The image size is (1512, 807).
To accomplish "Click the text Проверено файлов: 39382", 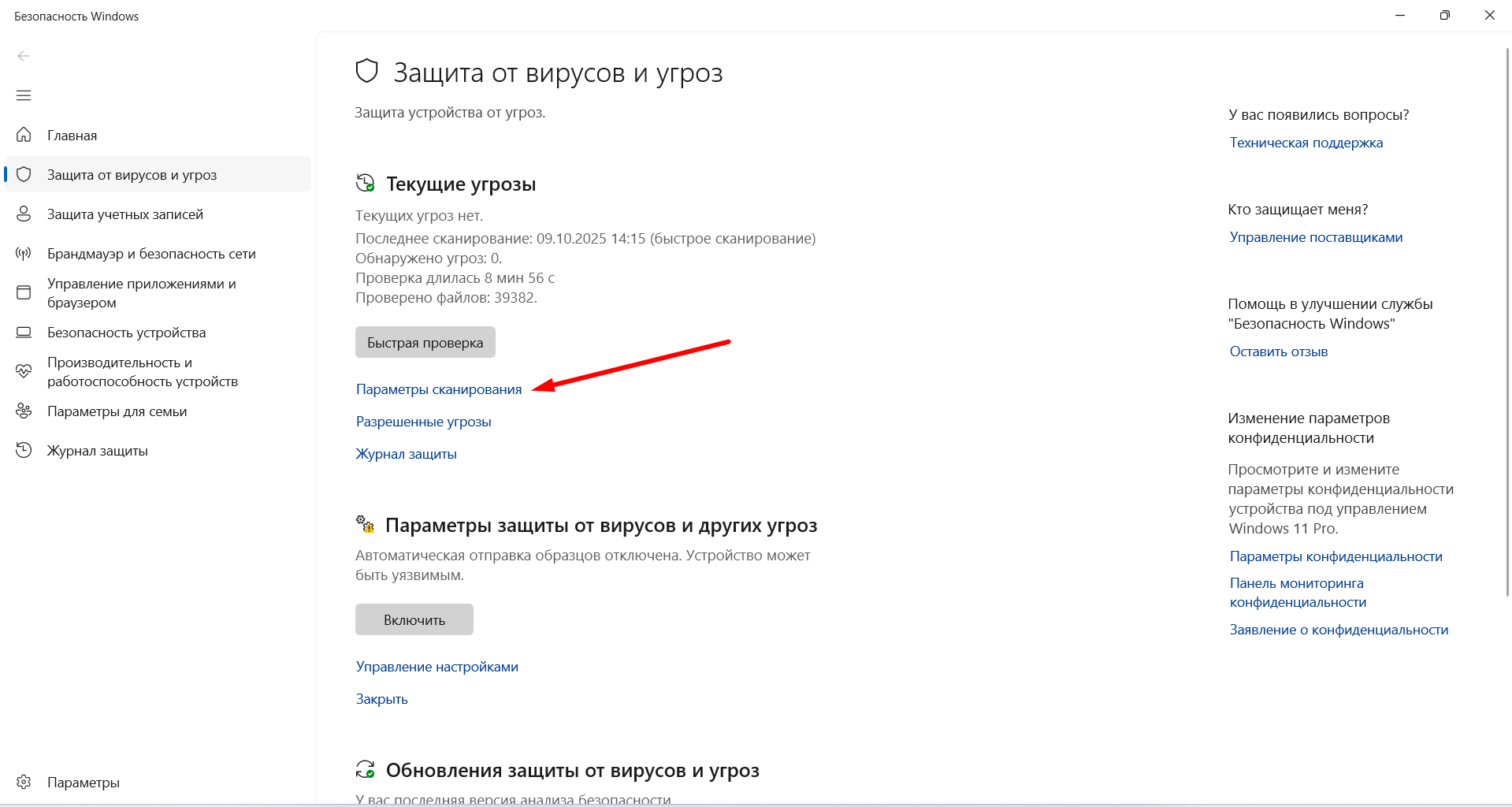I will [446, 297].
